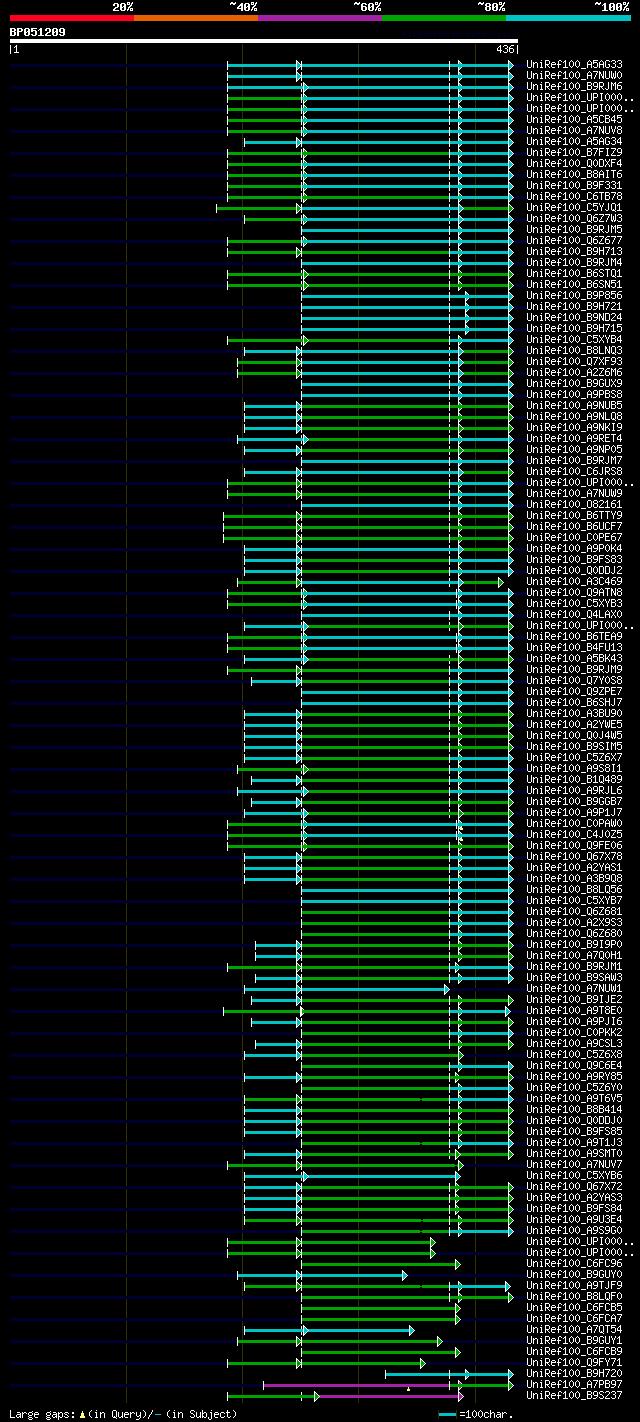
Task: Select the UniRef100_Q9ATN8 label
Action: [573, 592]
